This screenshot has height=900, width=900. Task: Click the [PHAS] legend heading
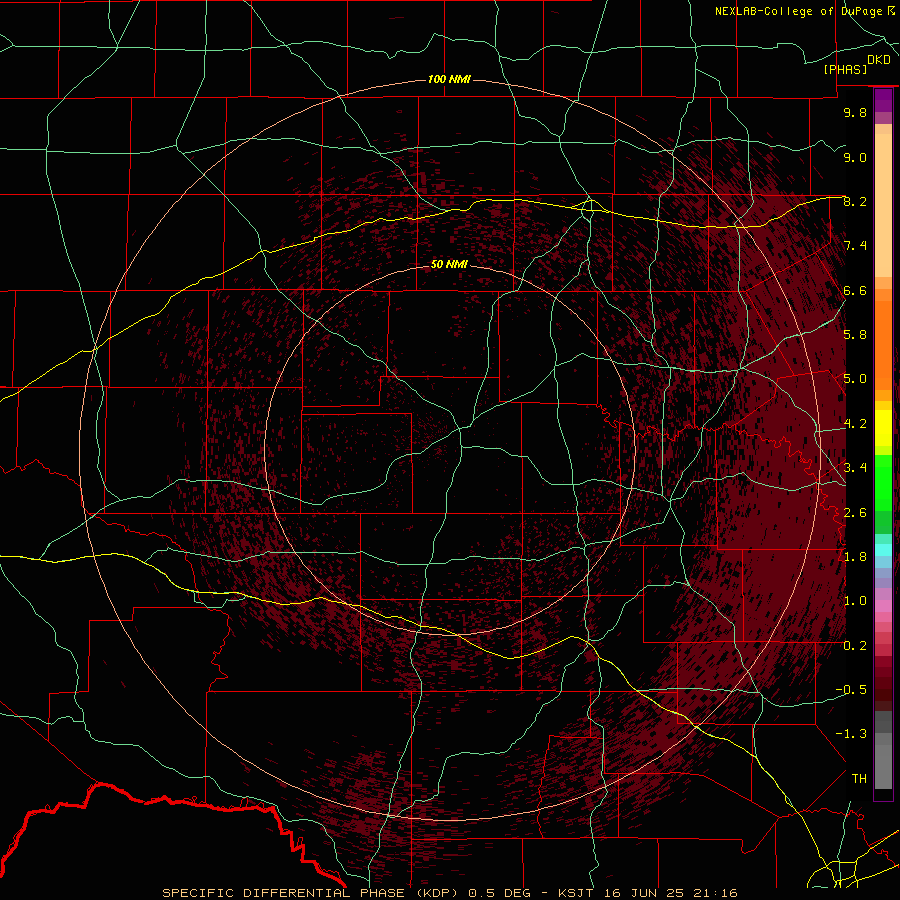845,70
